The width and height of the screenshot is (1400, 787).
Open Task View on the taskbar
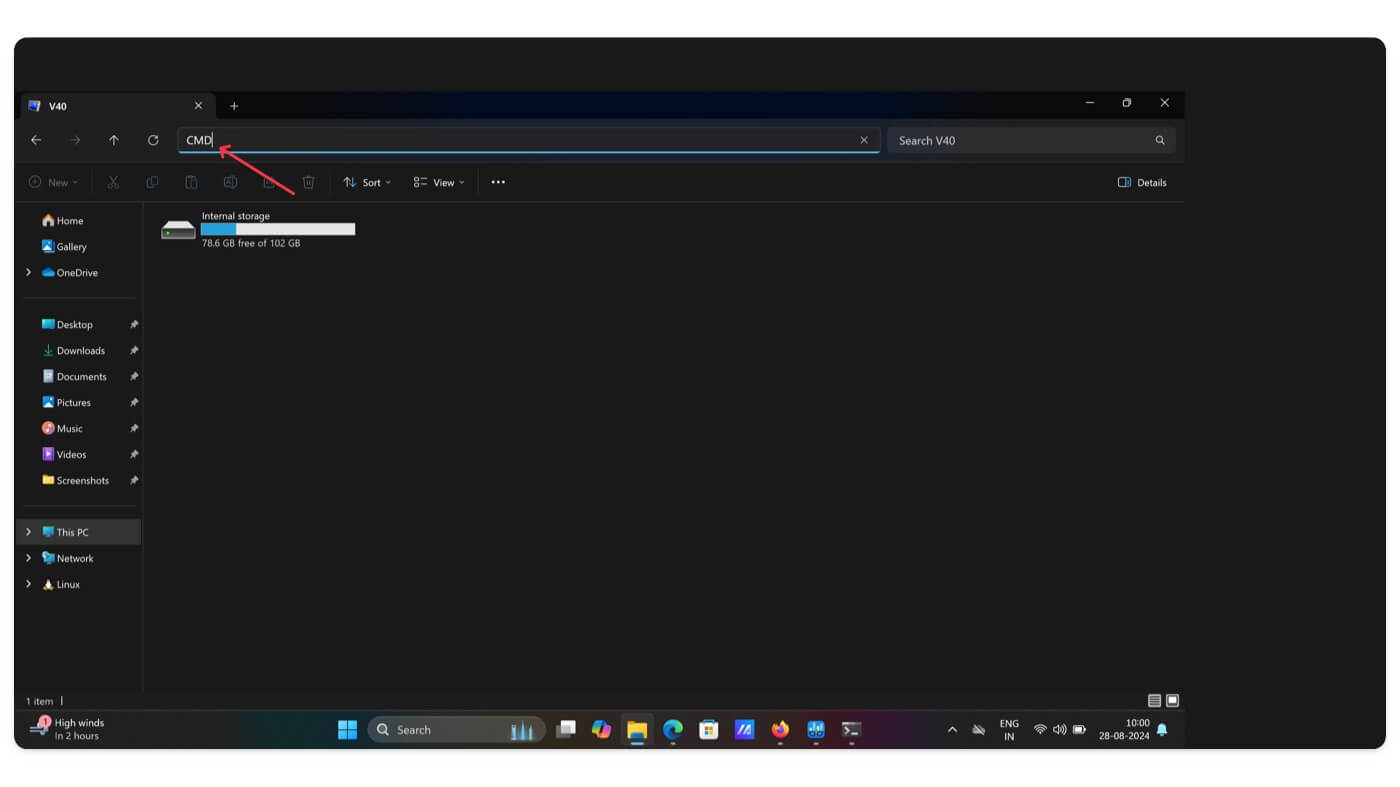coord(566,730)
